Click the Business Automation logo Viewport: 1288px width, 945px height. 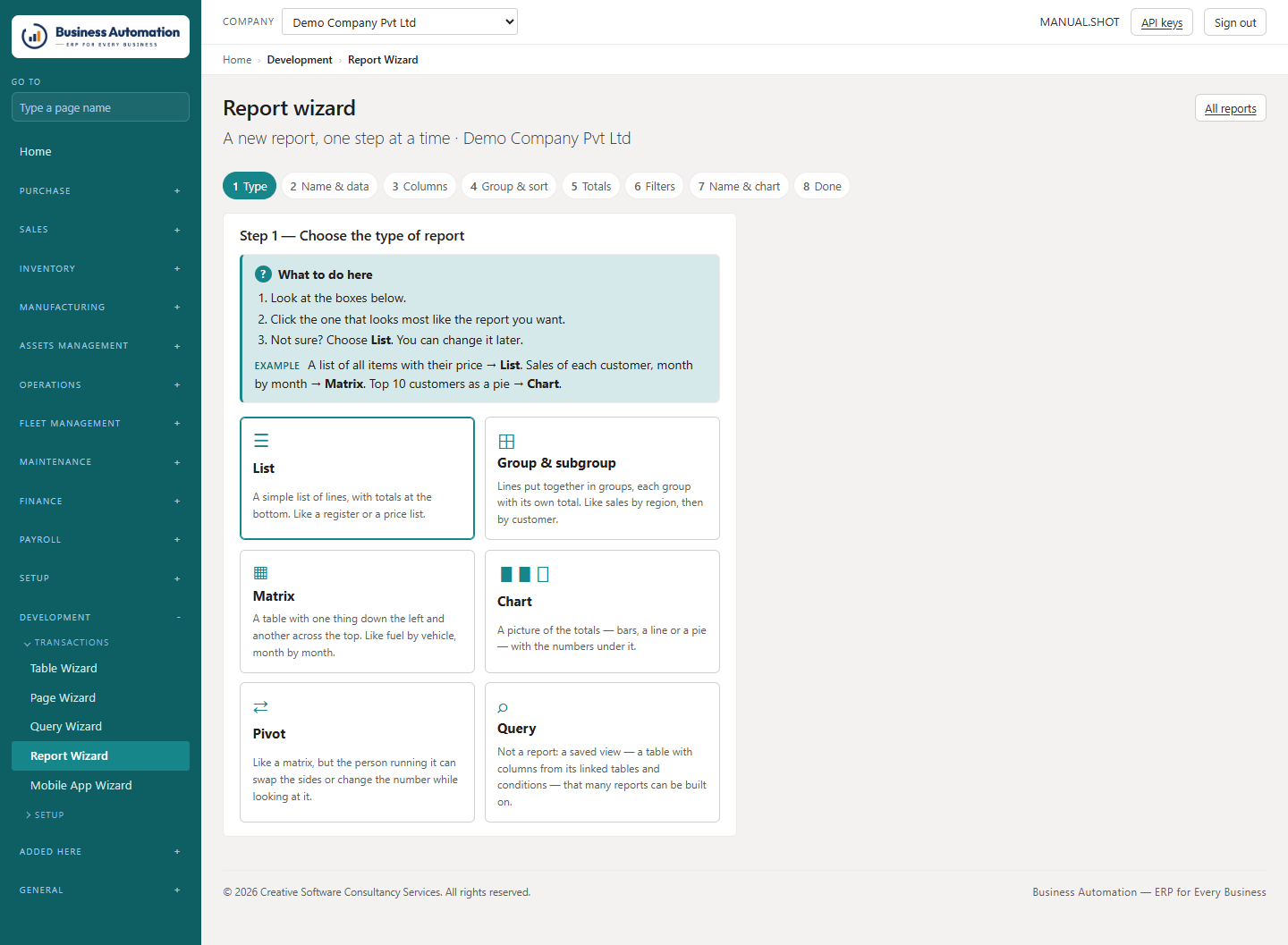pyautogui.click(x=100, y=37)
